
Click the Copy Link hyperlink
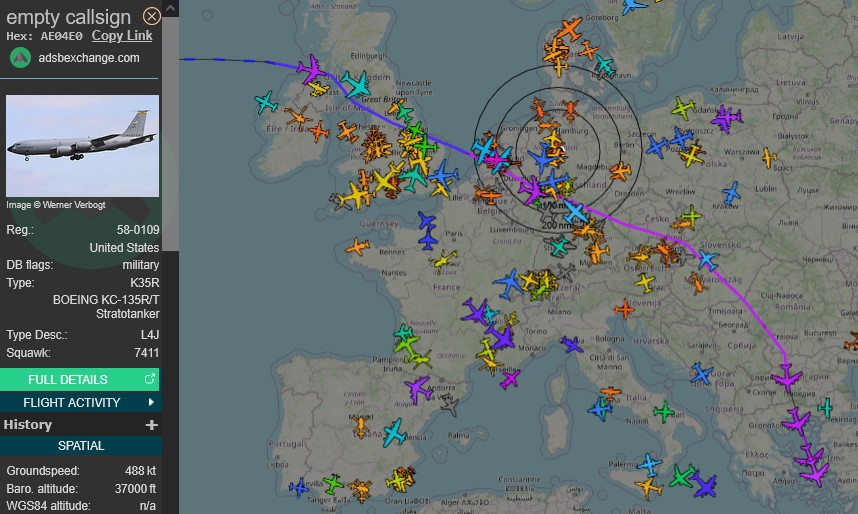[x=122, y=36]
